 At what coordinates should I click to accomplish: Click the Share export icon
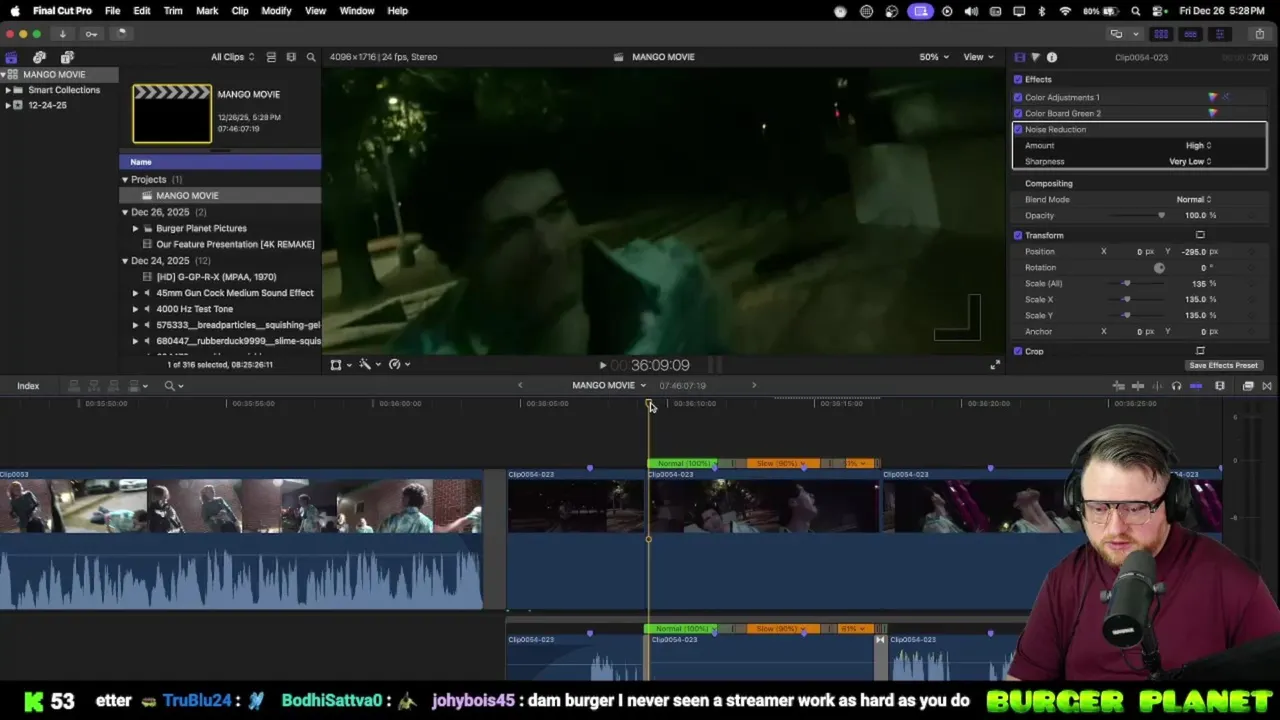coord(1259,34)
